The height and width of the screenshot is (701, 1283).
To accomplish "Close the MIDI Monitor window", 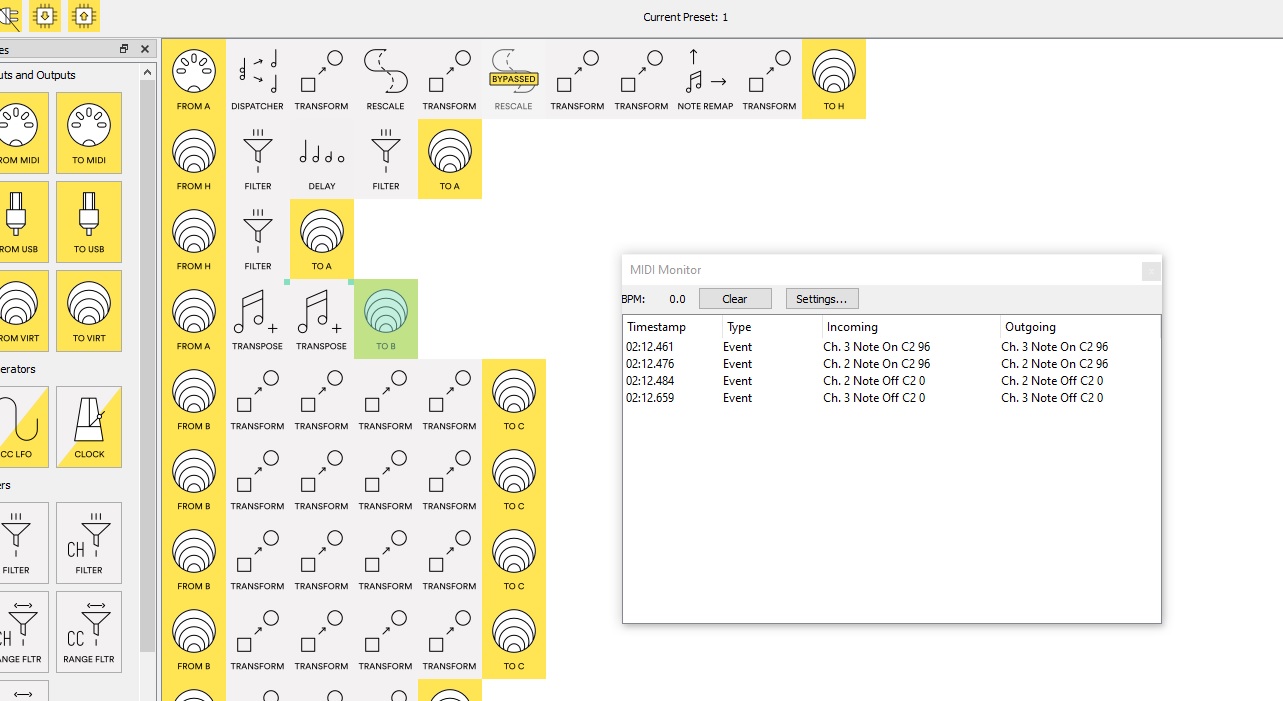I will point(1151,271).
